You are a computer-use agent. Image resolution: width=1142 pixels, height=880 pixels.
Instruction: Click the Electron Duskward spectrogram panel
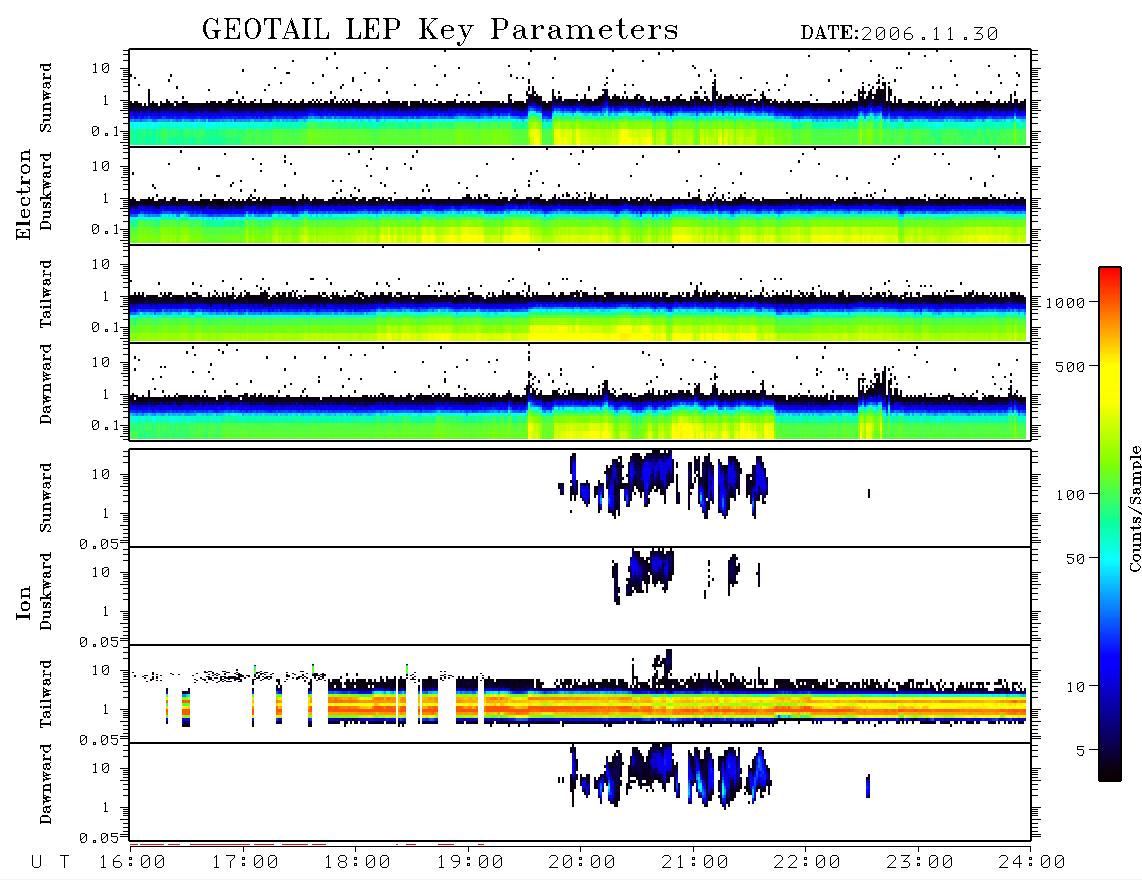[580, 195]
